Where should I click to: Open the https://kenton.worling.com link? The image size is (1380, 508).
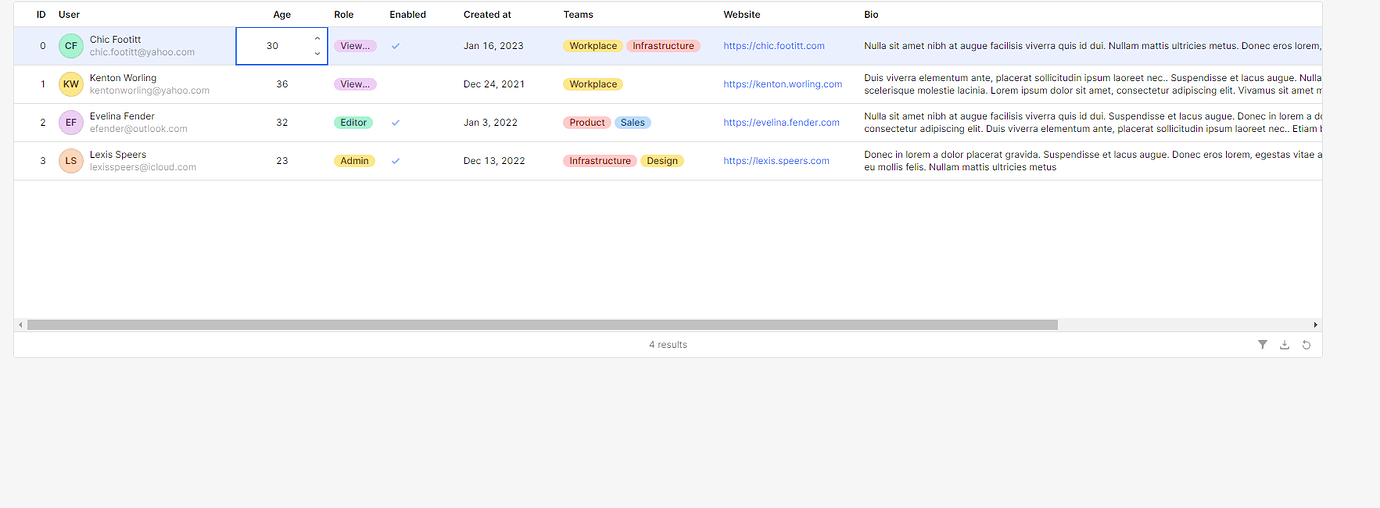tap(783, 84)
